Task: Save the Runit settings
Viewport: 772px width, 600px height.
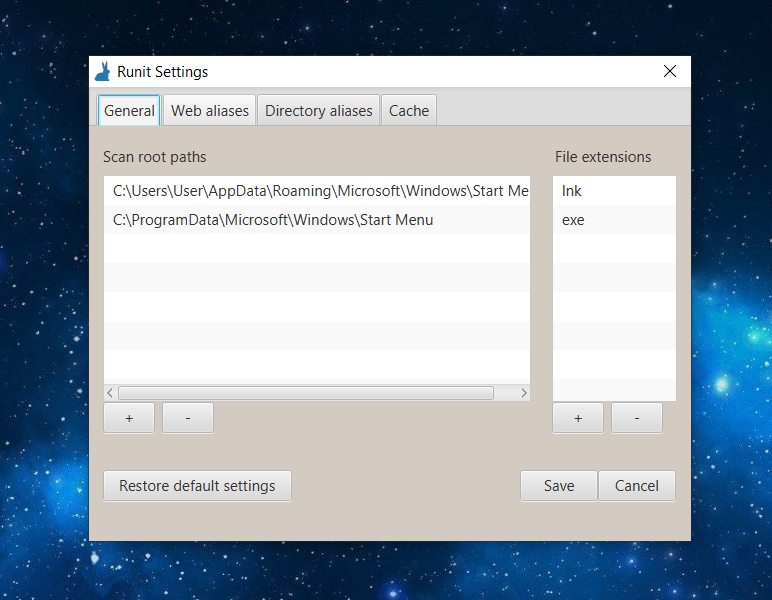Action: [x=559, y=486]
